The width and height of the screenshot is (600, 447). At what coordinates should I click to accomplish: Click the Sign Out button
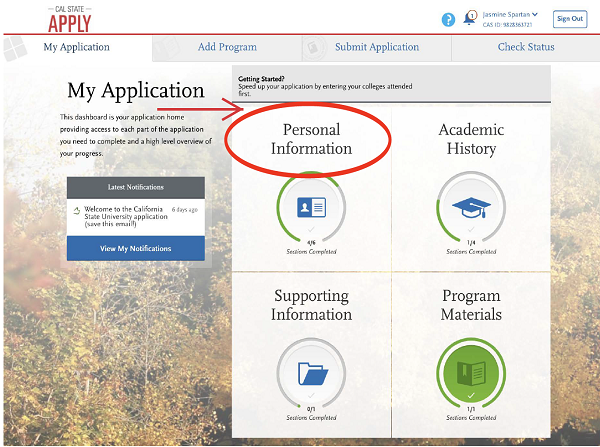pyautogui.click(x=570, y=19)
